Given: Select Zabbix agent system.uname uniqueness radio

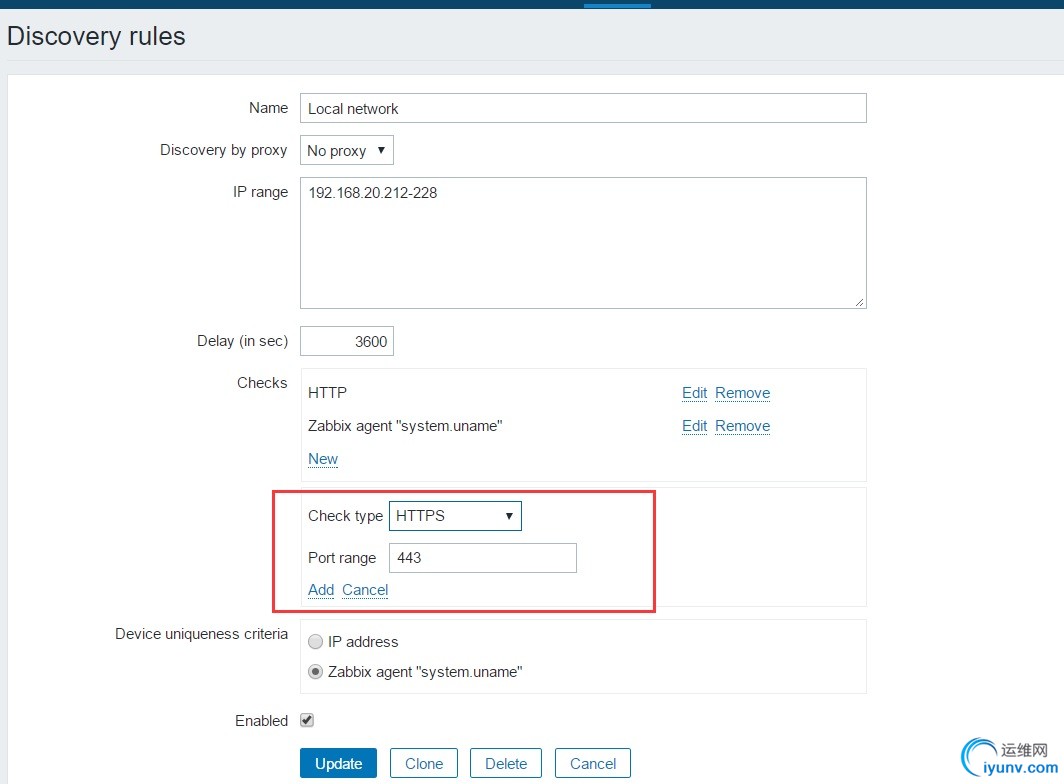Looking at the screenshot, I should pos(316,672).
